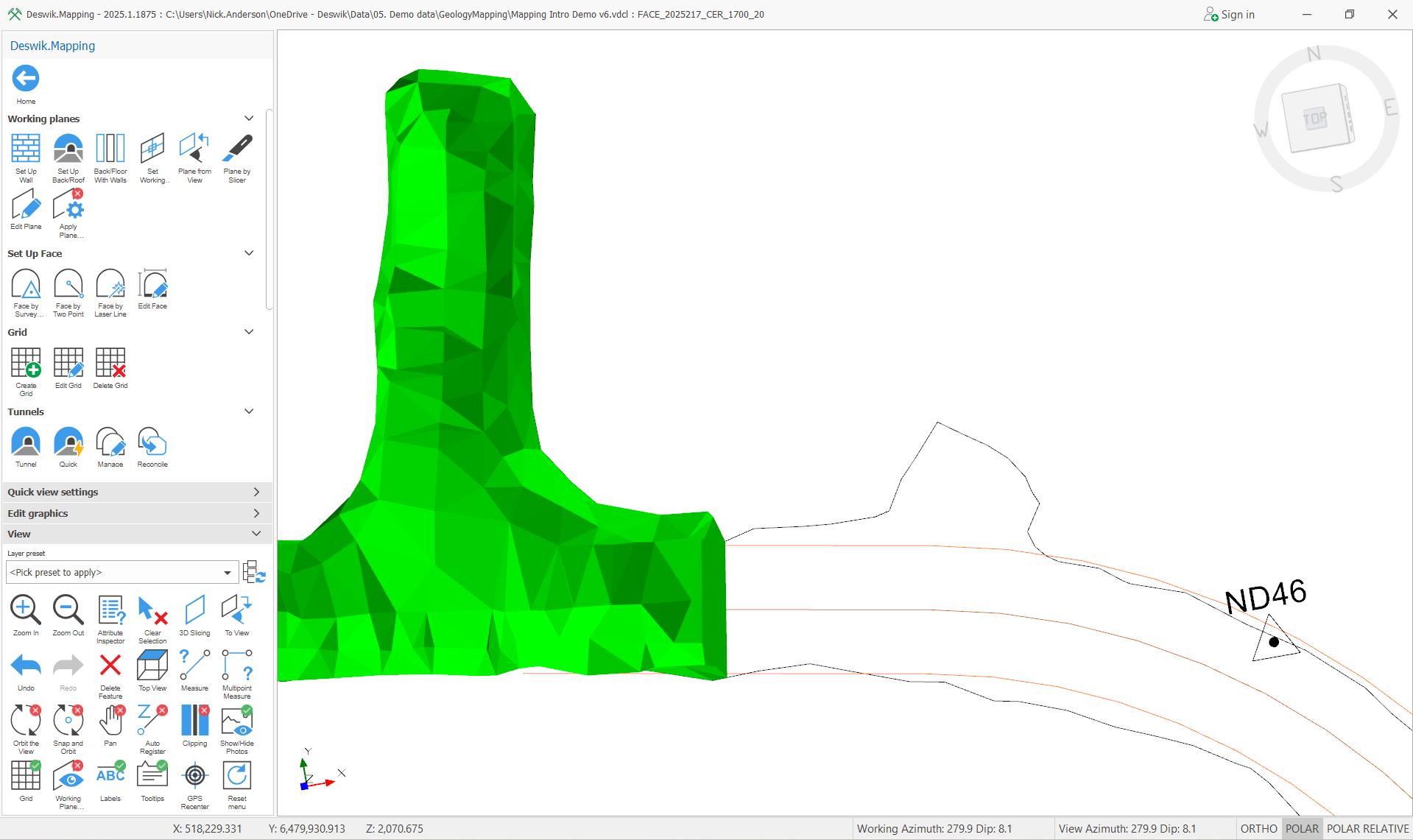Open the Layer preset dropdown
This screenshot has width=1413, height=840.
coord(121,572)
